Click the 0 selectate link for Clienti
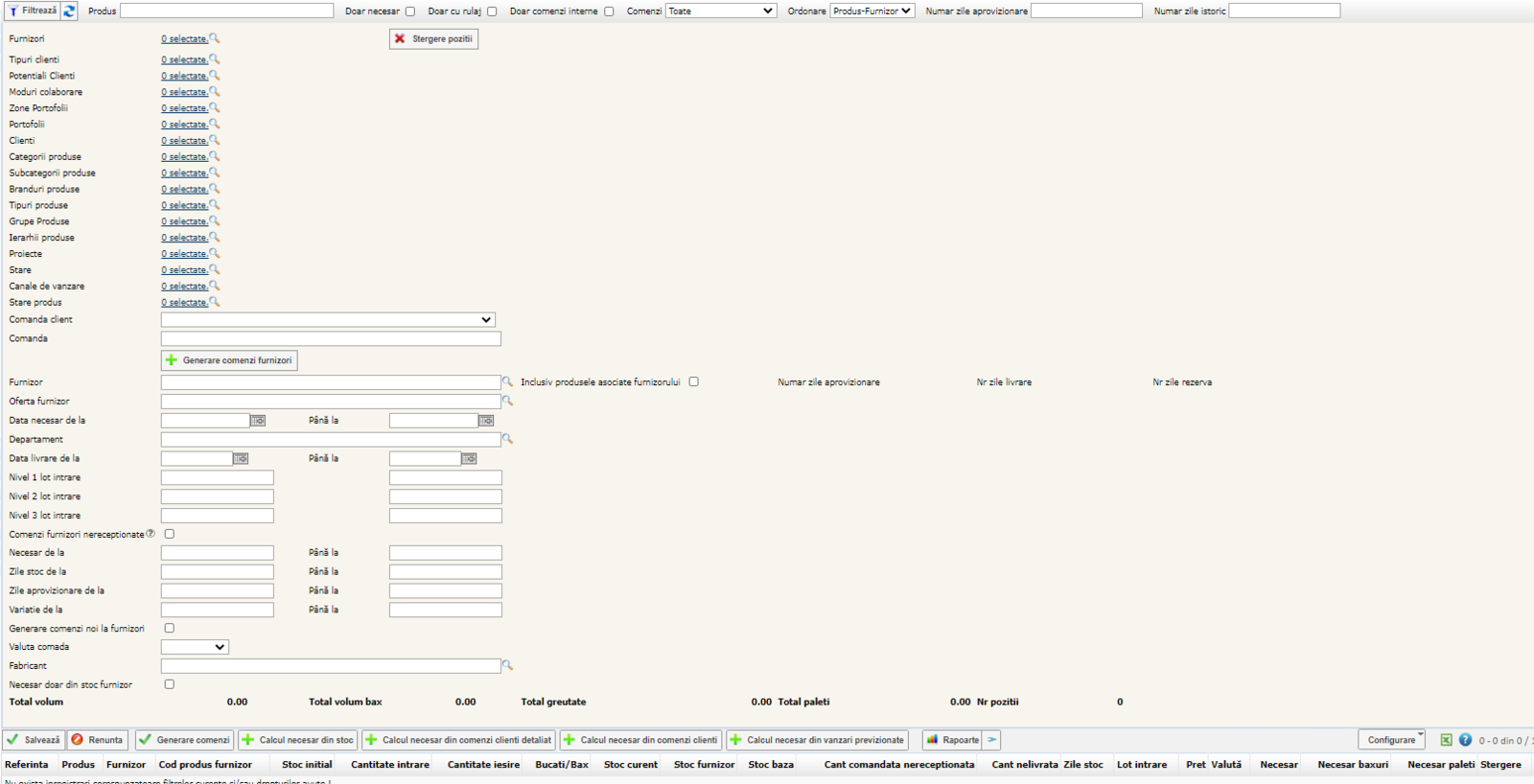Image resolution: width=1534 pixels, height=784 pixels. (184, 141)
